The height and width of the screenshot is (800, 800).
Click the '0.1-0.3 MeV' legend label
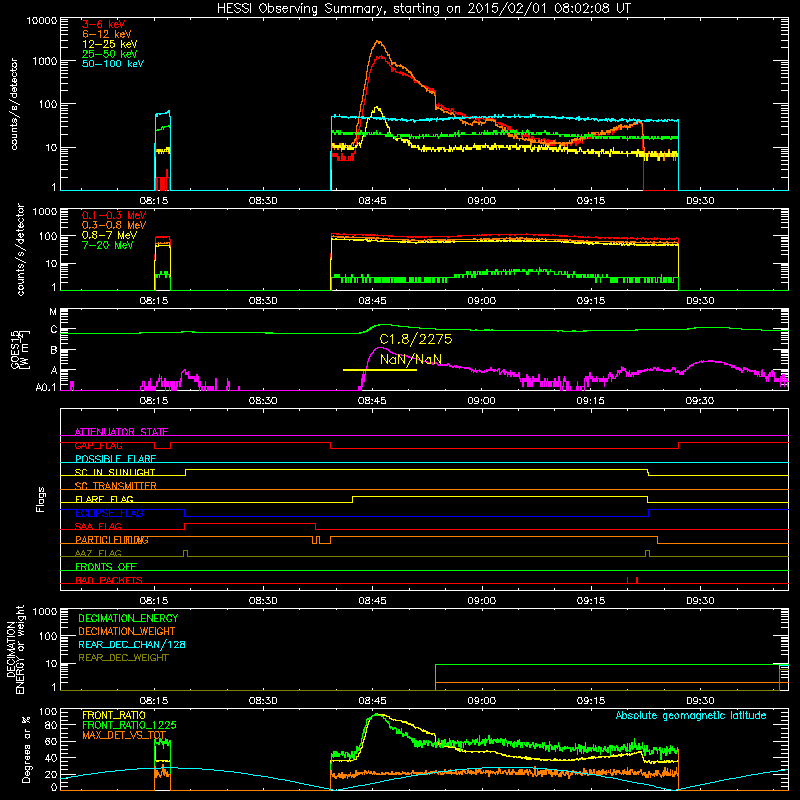pyautogui.click(x=114, y=215)
